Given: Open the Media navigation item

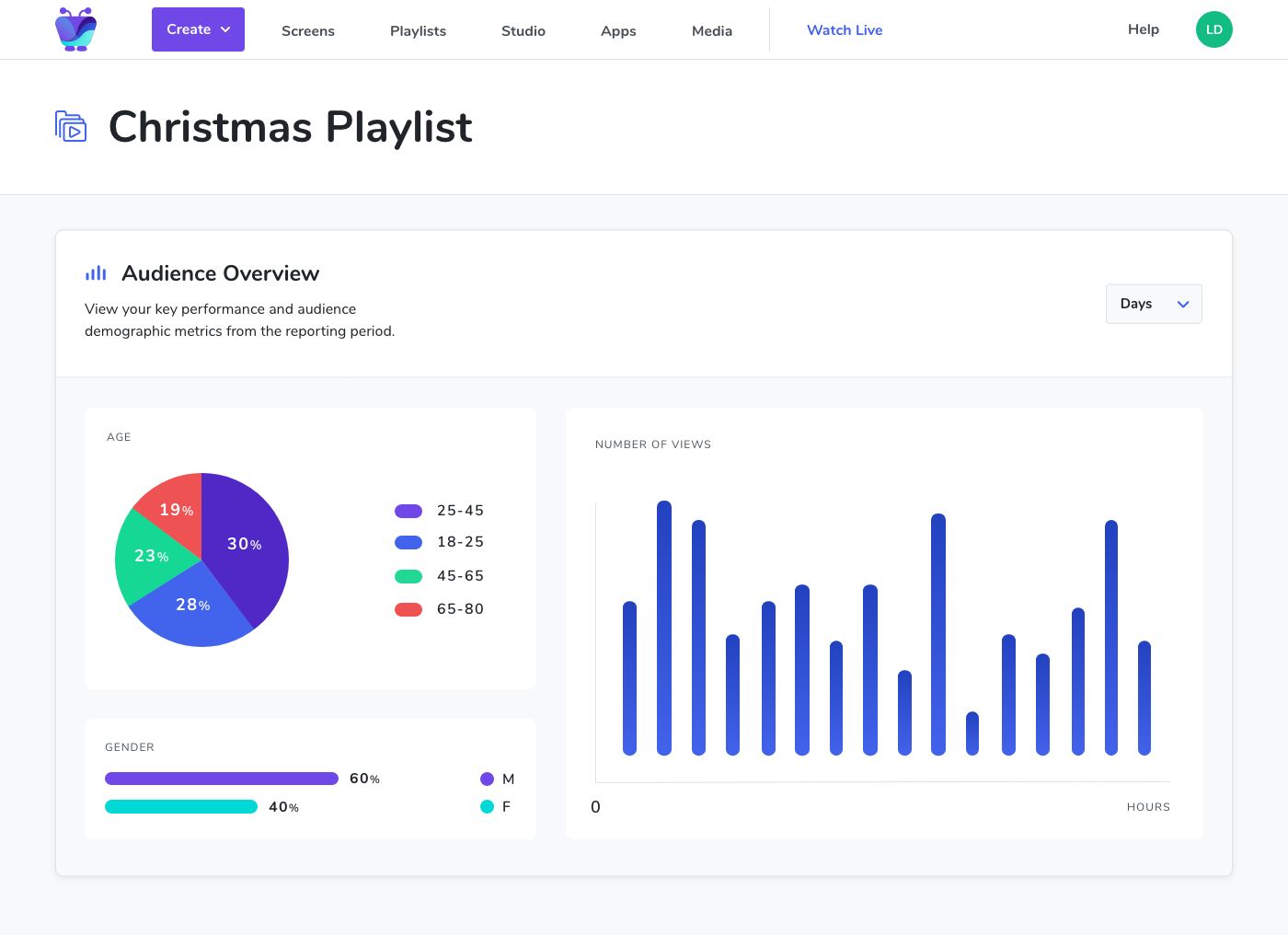Looking at the screenshot, I should pos(712,30).
